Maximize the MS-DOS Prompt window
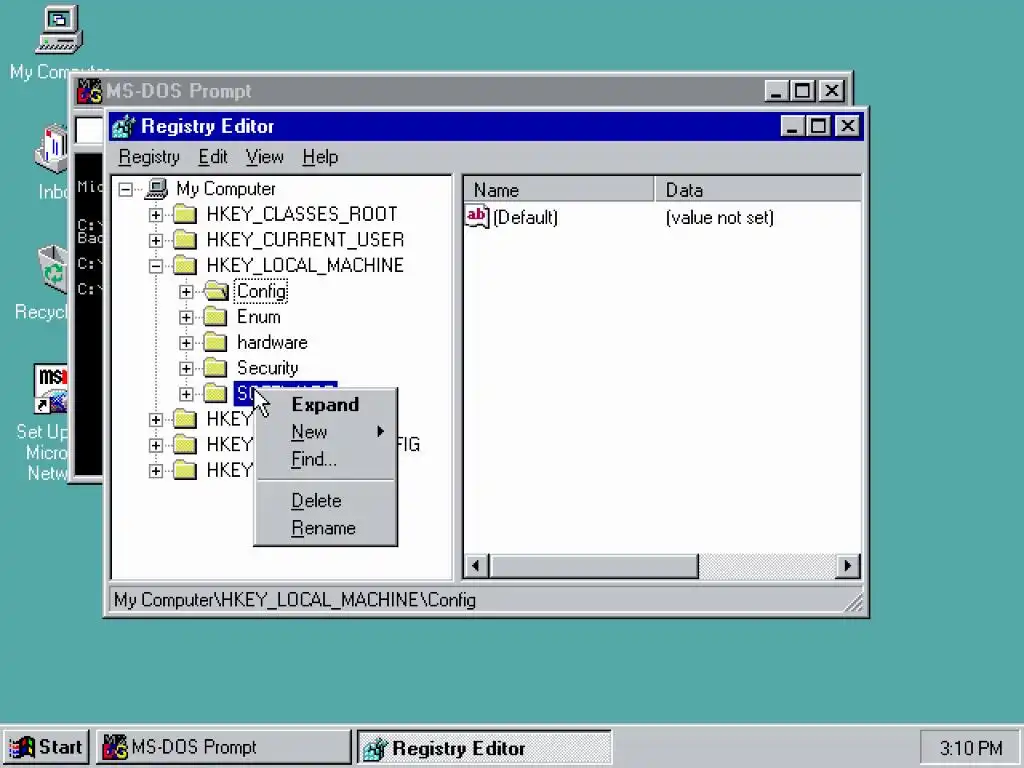The image size is (1024, 768). point(803,91)
